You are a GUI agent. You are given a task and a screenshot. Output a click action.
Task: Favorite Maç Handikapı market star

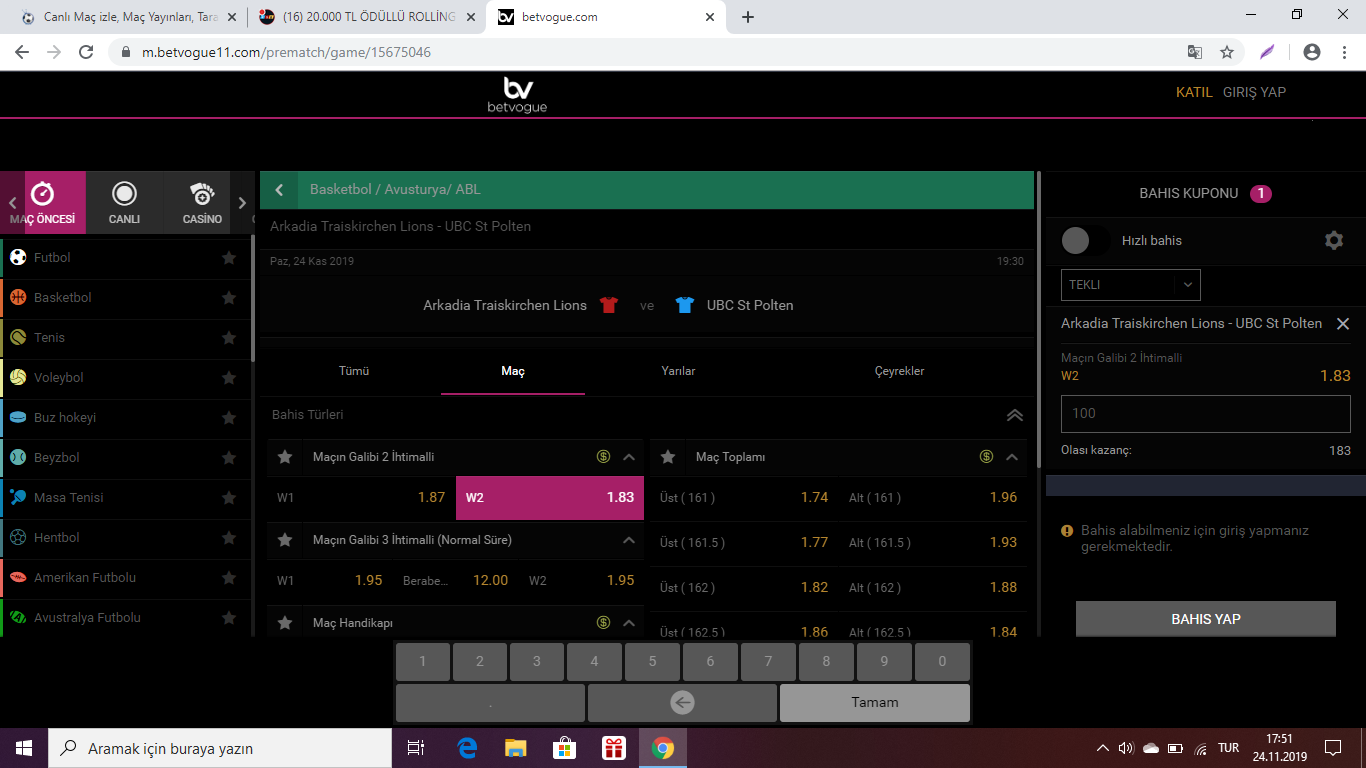pyautogui.click(x=285, y=623)
